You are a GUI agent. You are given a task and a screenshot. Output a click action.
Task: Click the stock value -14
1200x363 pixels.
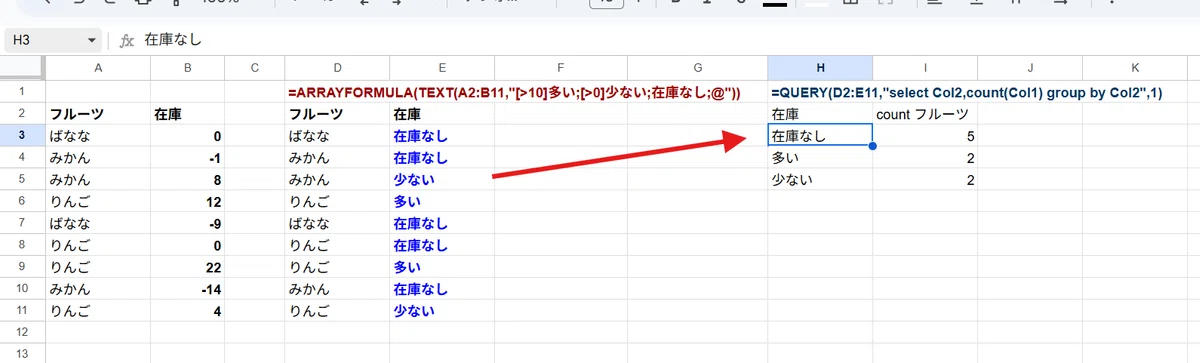187,289
